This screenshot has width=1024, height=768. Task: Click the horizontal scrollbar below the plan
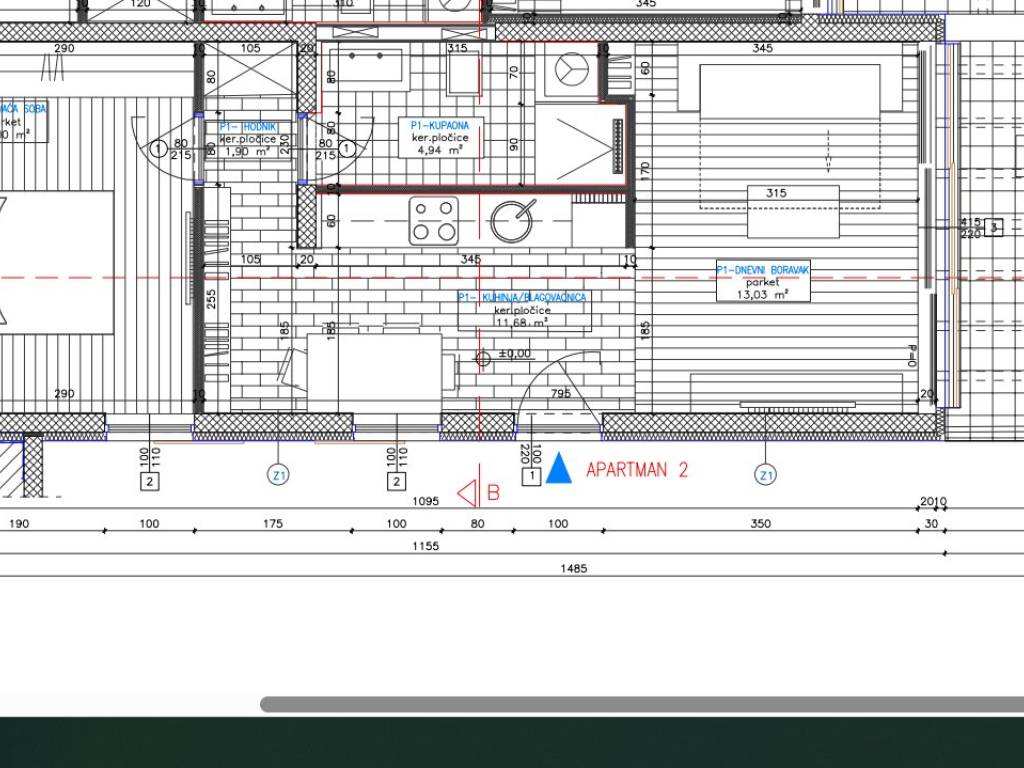tap(640, 704)
